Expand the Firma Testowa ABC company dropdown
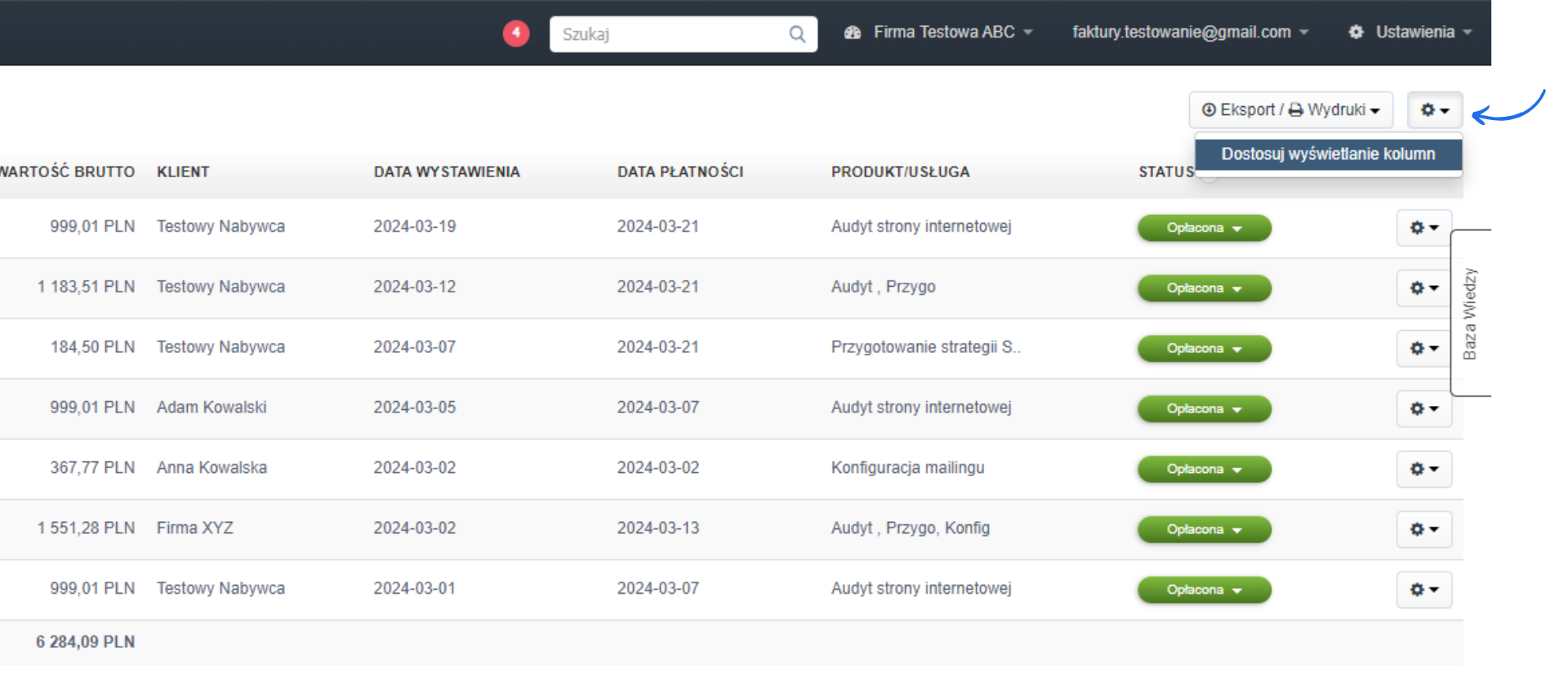 coord(939,33)
